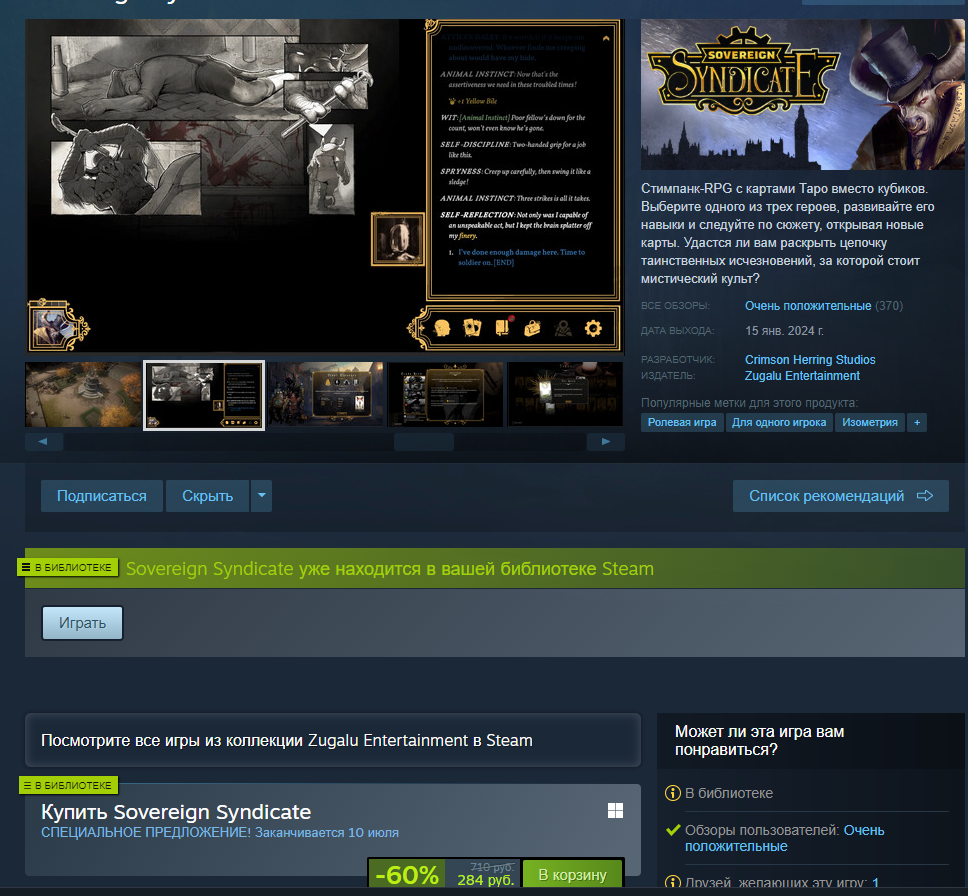Select the 'Для одного игрока' tag
968x896 pixels.
tap(778, 422)
